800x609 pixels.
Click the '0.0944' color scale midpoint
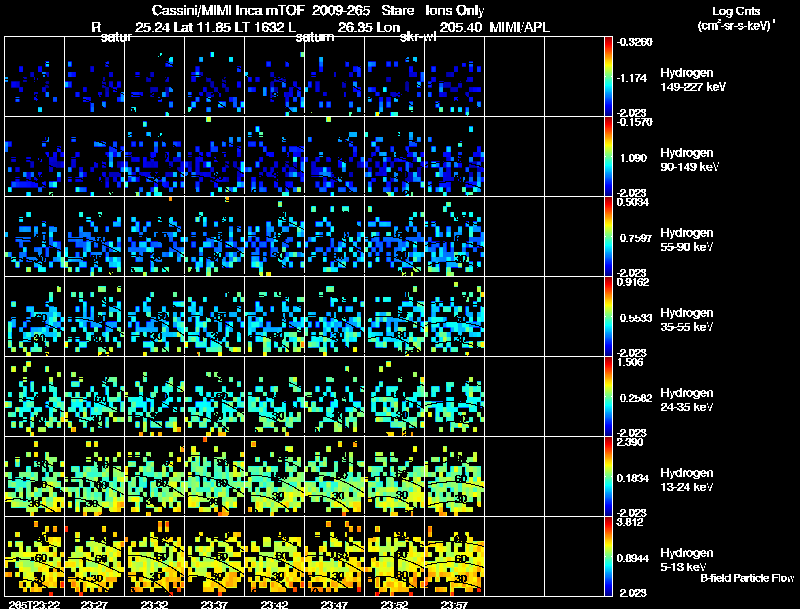point(633,559)
